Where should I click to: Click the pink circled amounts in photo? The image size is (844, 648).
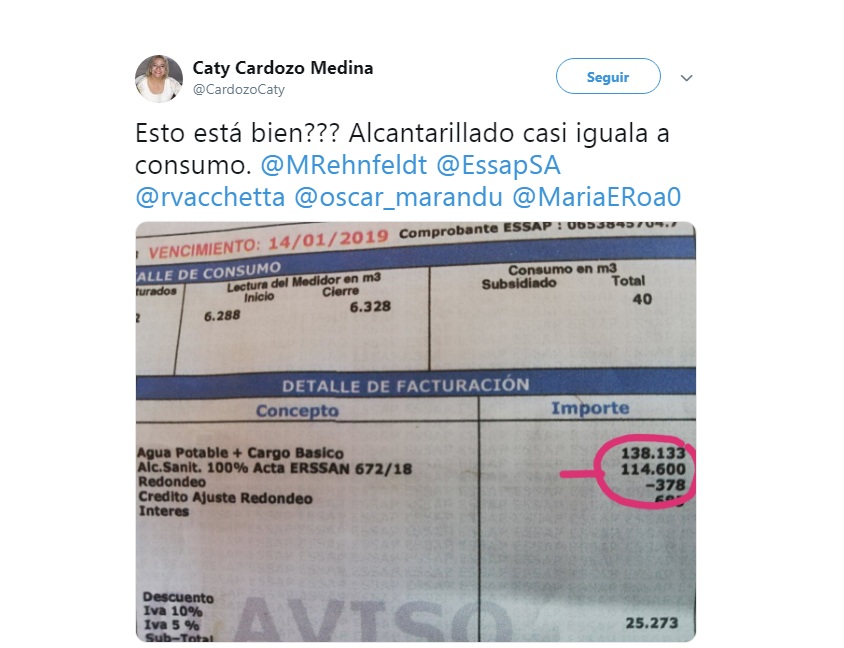click(x=646, y=471)
